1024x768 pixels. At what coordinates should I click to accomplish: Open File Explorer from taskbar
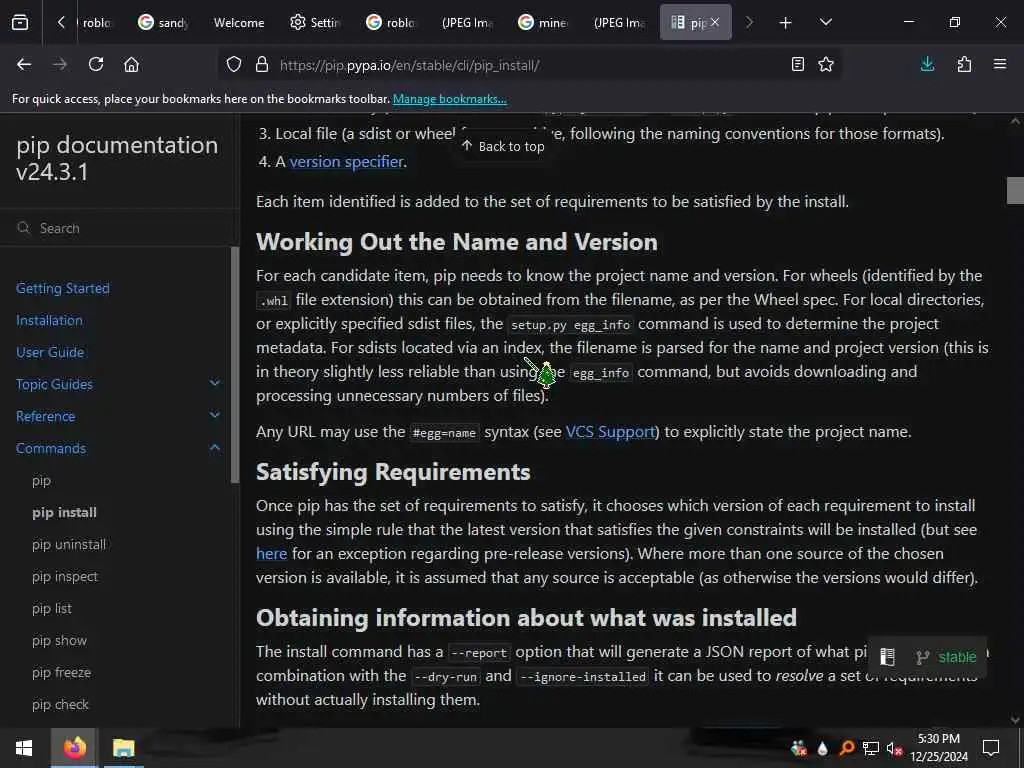(123, 748)
